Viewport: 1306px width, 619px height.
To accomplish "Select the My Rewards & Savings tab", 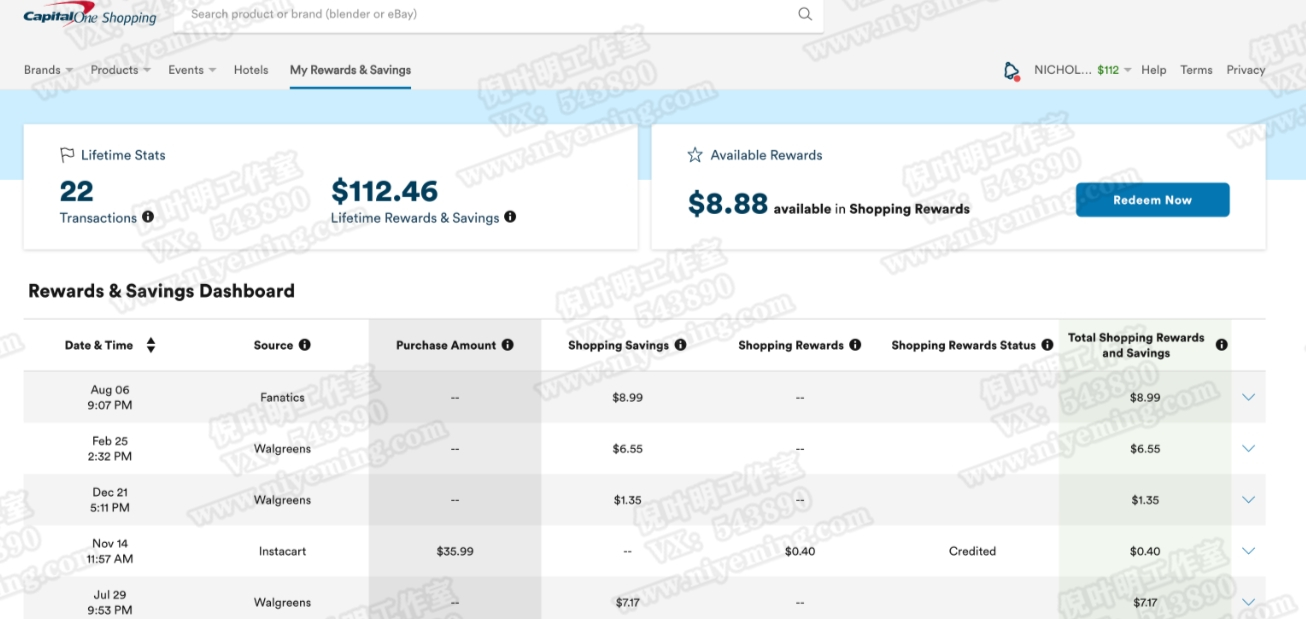I will 350,70.
